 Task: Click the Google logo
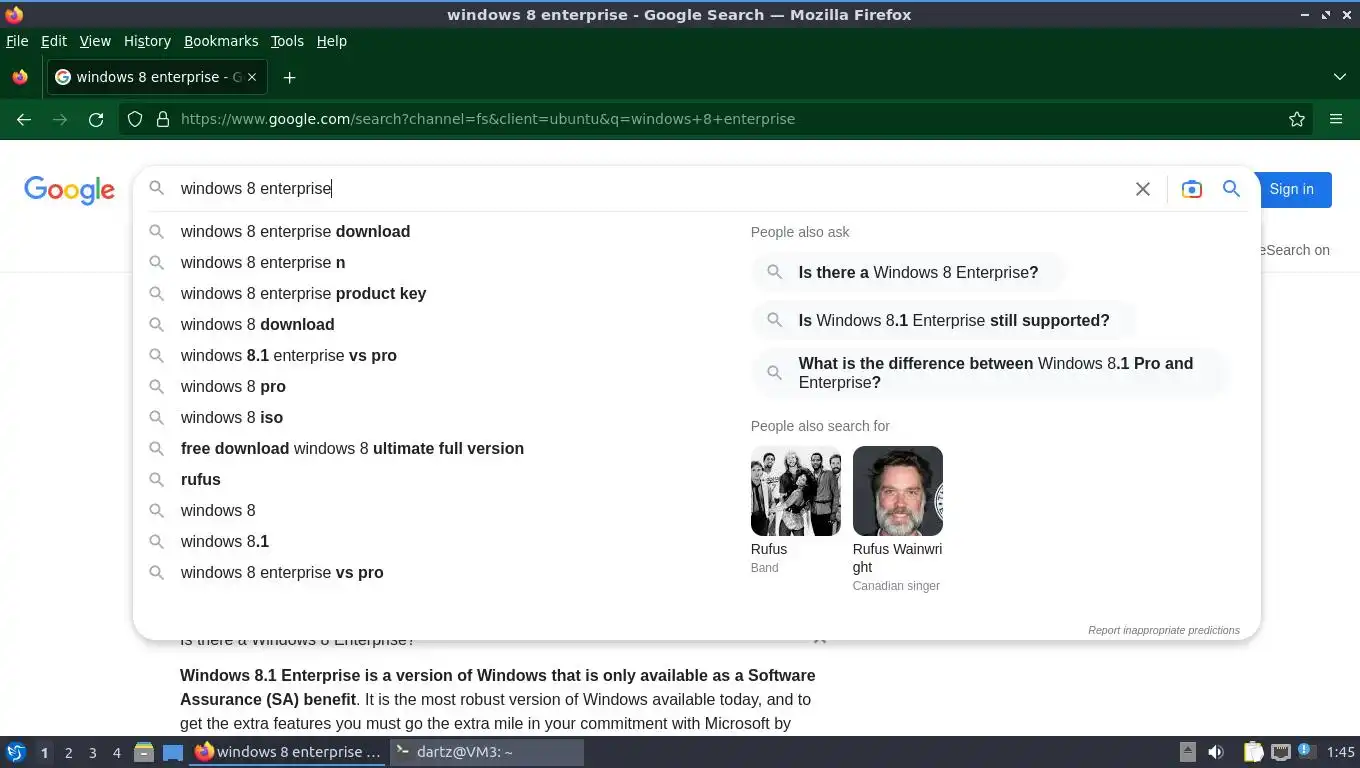[69, 190]
